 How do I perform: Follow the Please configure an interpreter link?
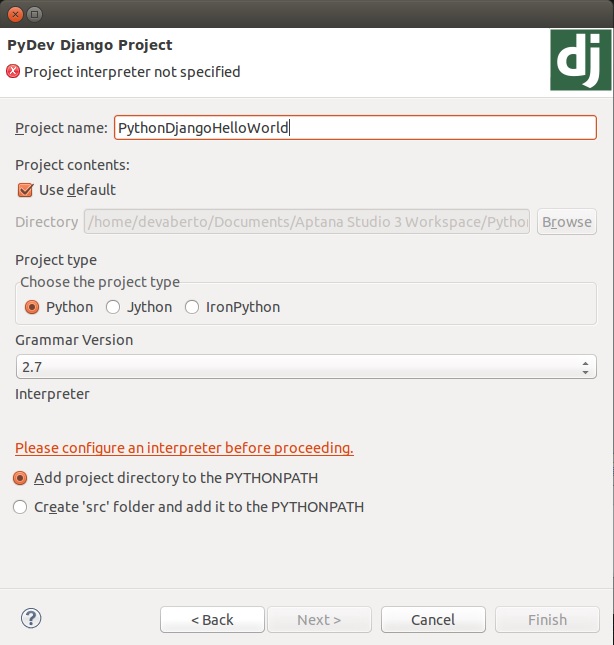(x=184, y=448)
